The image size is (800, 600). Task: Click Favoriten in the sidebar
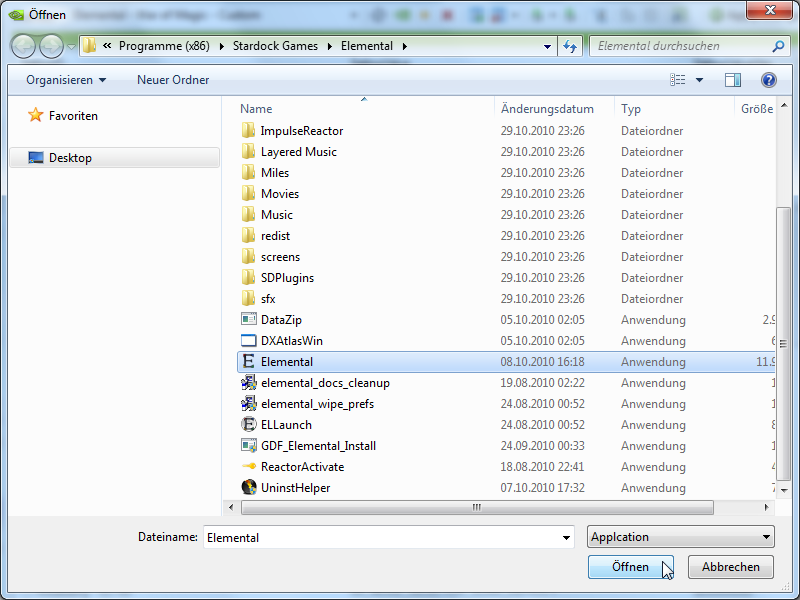pyautogui.click(x=73, y=116)
